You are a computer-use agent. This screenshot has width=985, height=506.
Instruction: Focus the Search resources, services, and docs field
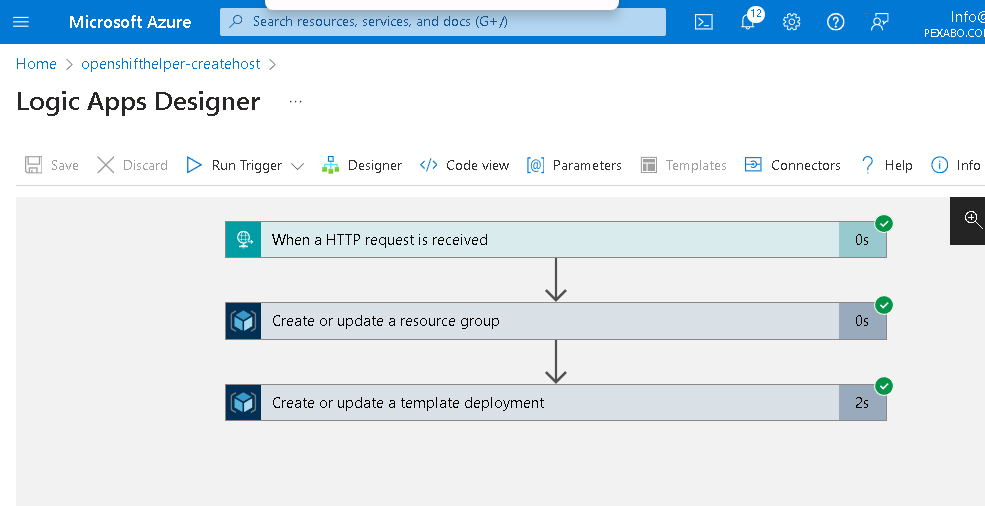coord(443,22)
